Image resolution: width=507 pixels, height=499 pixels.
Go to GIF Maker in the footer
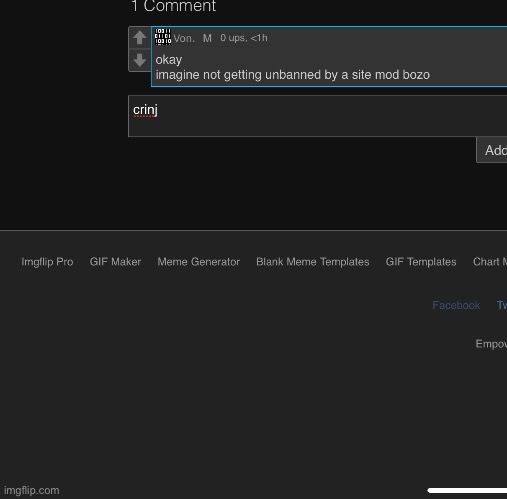point(115,262)
